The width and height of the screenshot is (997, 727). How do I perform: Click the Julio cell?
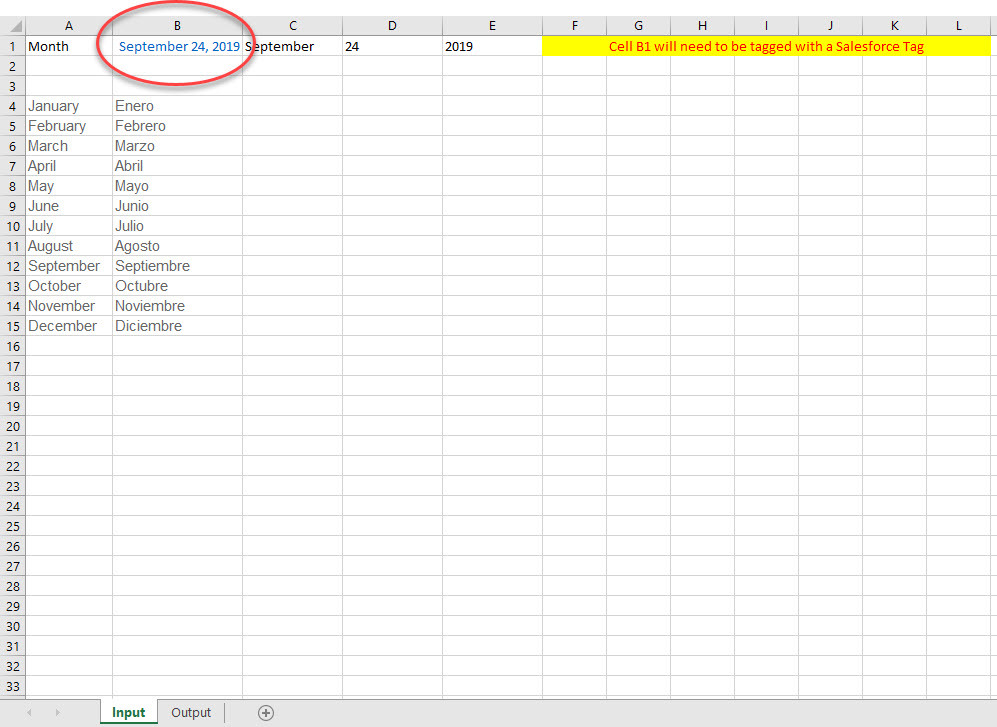pos(177,226)
